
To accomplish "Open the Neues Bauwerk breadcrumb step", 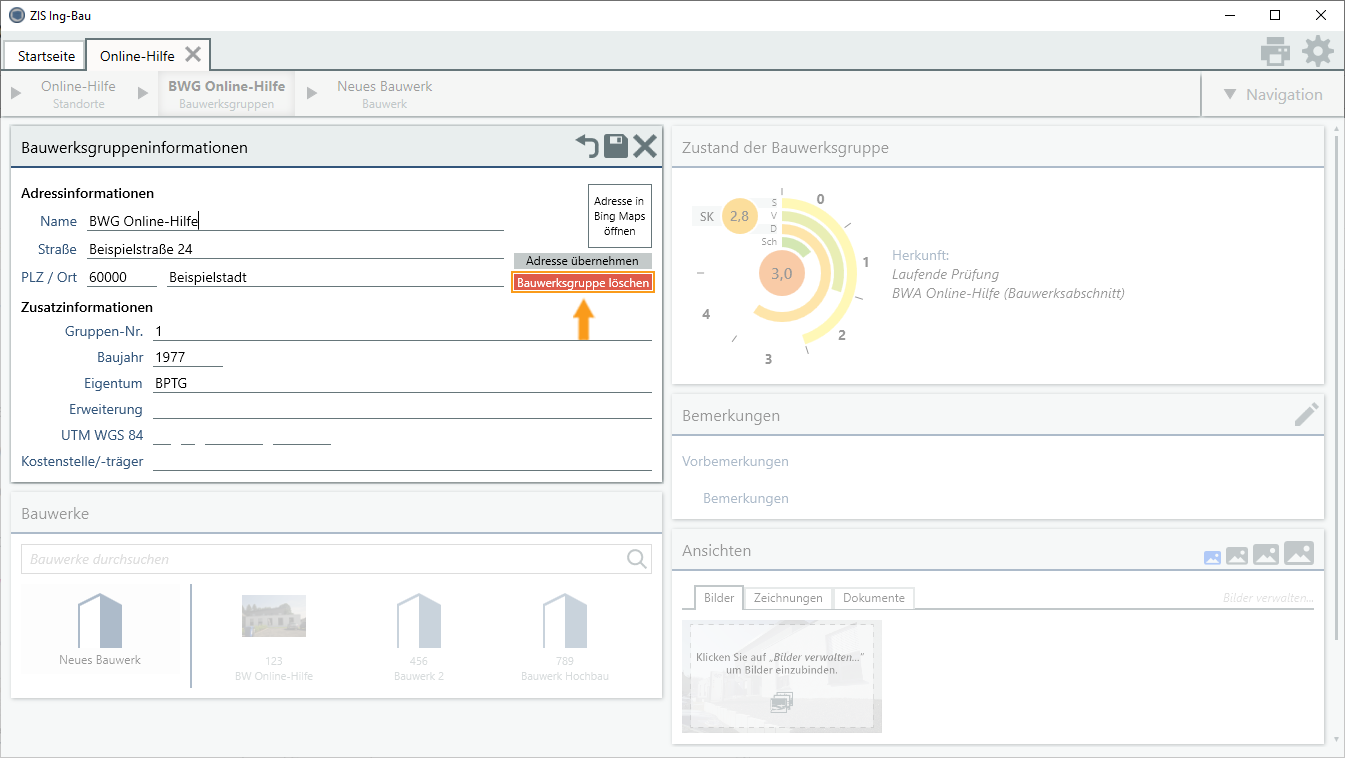I will pyautogui.click(x=384, y=94).
